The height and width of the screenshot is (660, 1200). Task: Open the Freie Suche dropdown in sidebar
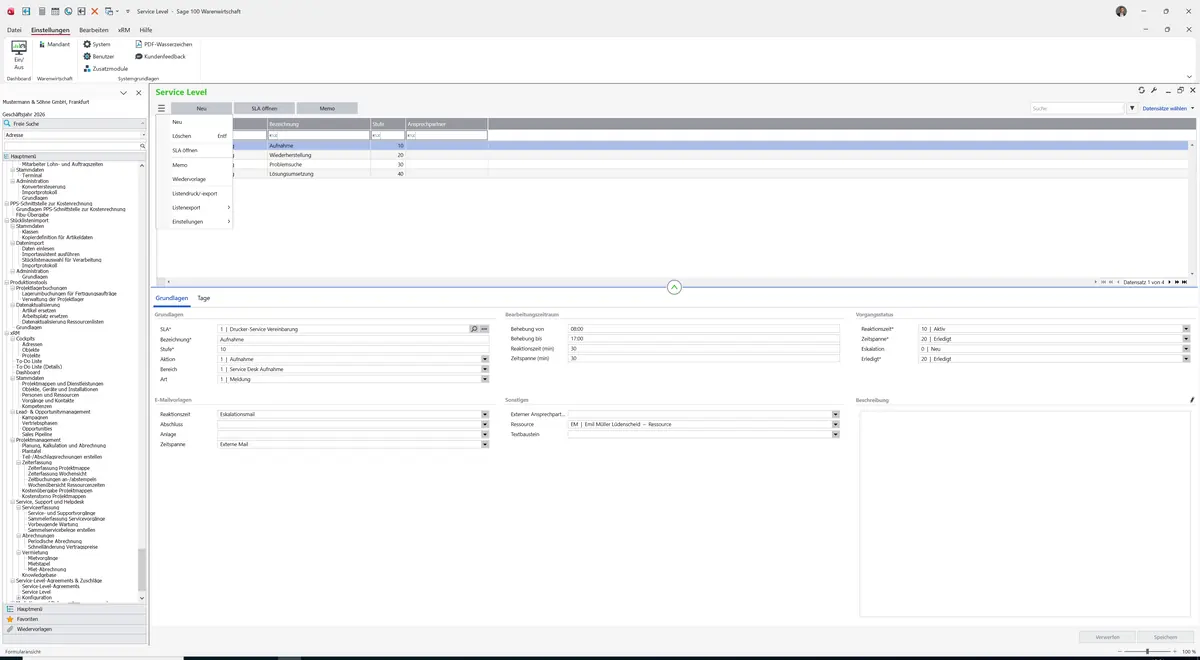coord(143,124)
